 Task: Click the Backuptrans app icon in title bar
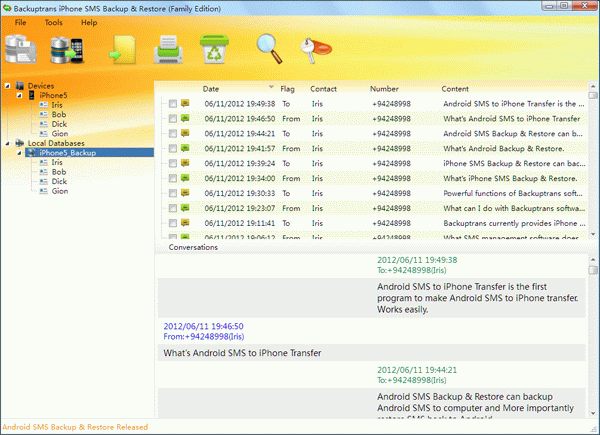pyautogui.click(x=7, y=8)
